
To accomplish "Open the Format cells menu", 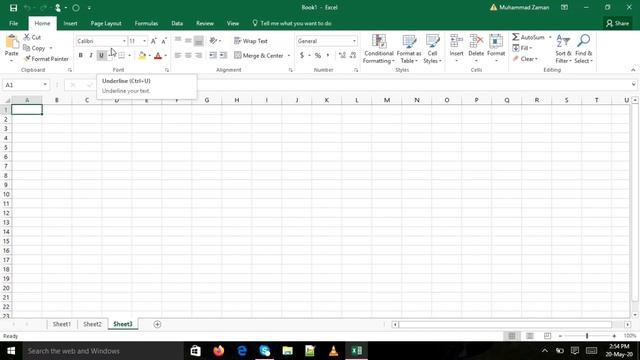I will point(496,48).
